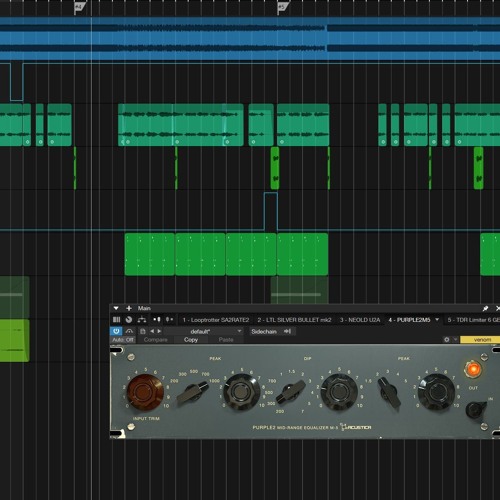Click the first PEAK frequency selector switch
Image resolution: width=500 pixels, height=500 pixels.
coord(192,392)
